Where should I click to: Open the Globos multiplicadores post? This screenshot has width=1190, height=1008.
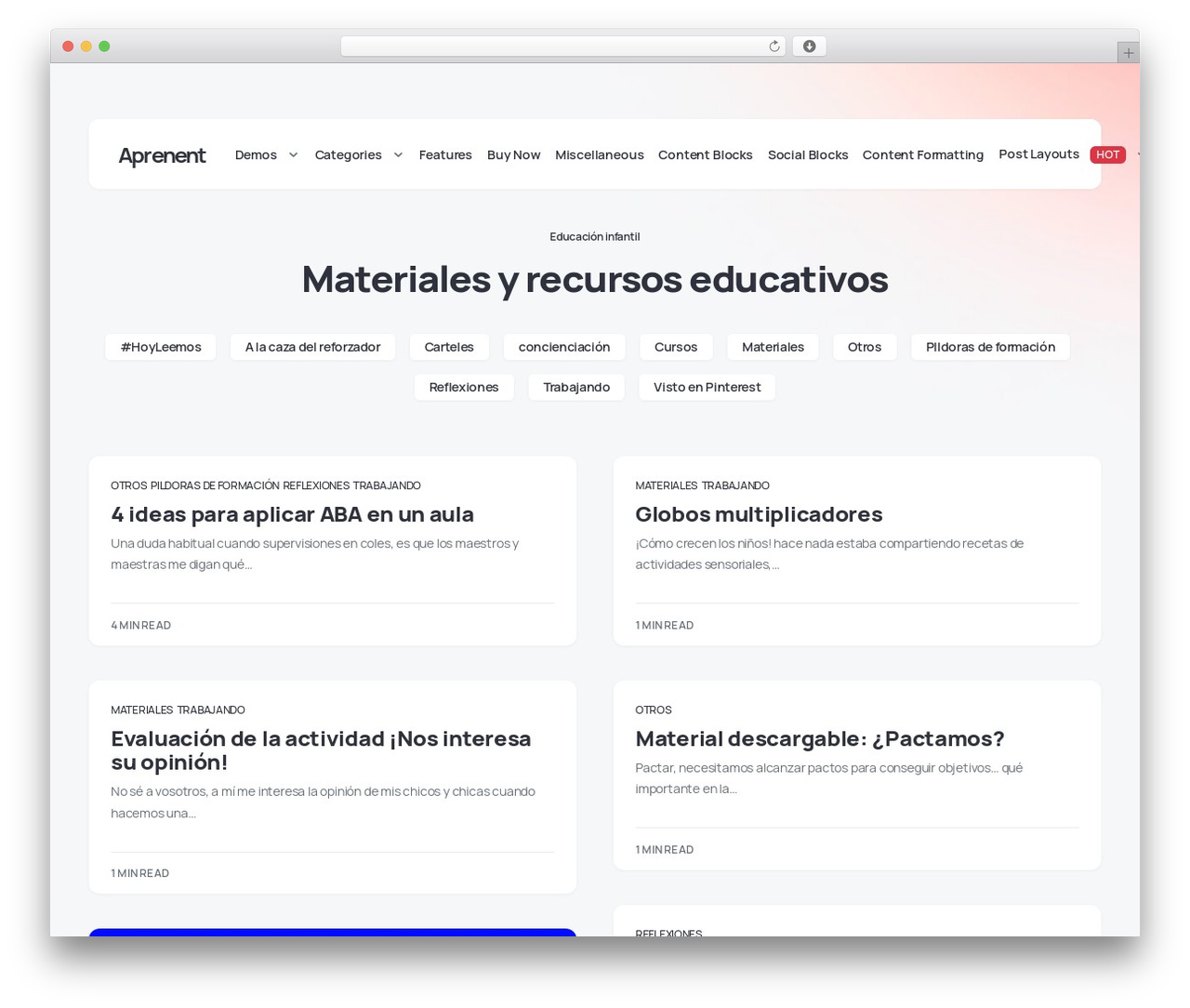[x=759, y=514]
